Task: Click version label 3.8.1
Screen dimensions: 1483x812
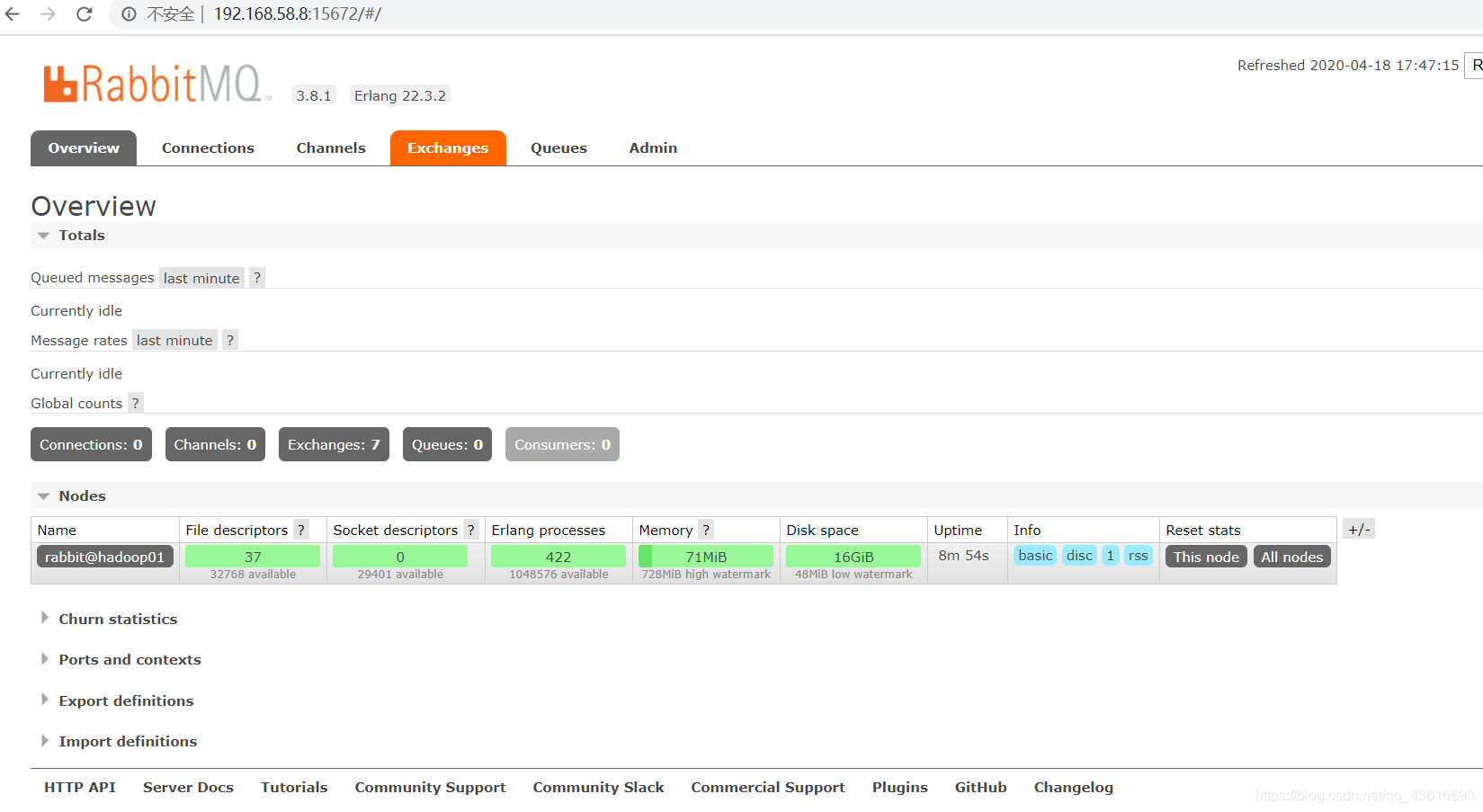Action: coord(314,95)
